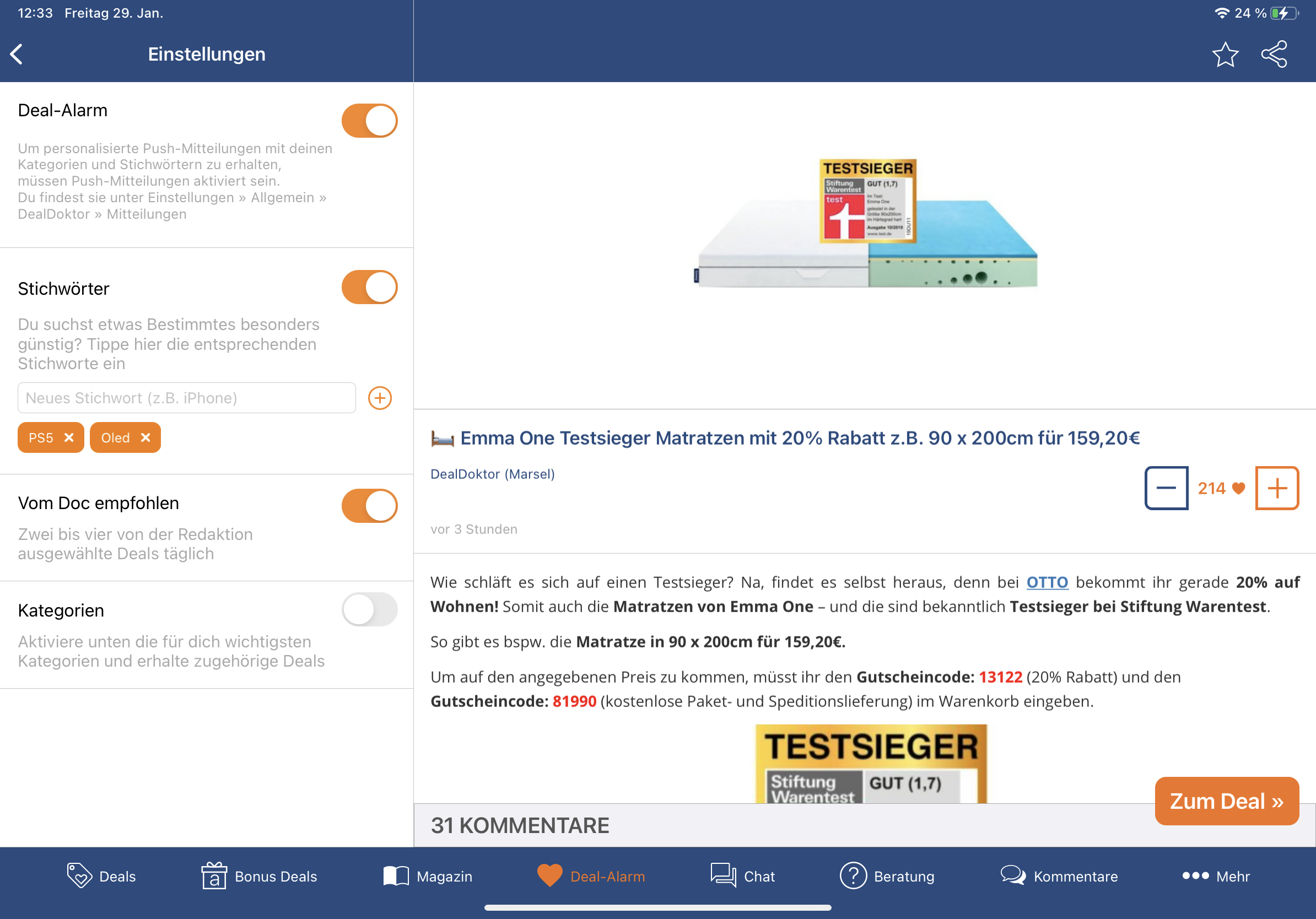Image resolution: width=1316 pixels, height=919 pixels.
Task: Follow the OTTO link in text
Action: tap(1047, 582)
